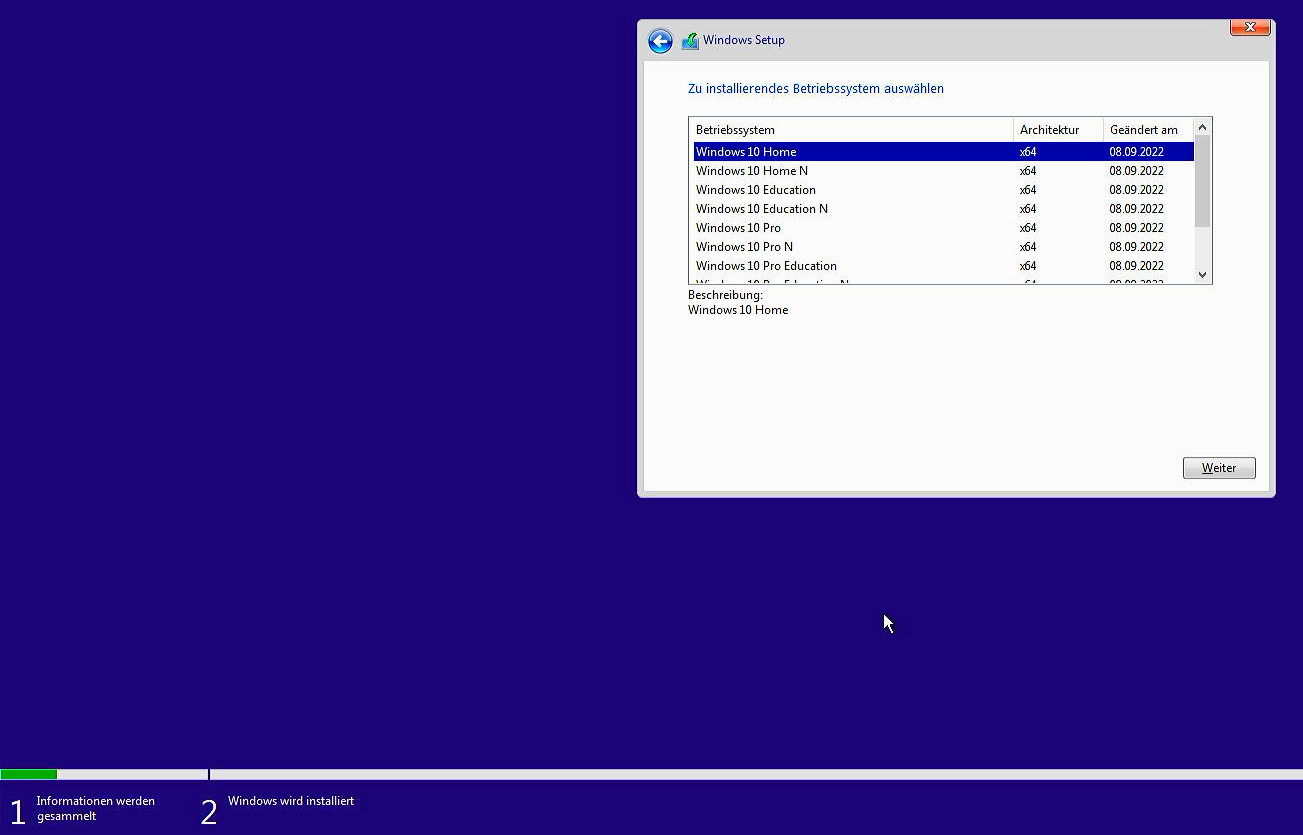Screen dimensions: 1303x835
Task: Click date 08.09.2022 in Windows 10 Education row
Action: point(1136,190)
